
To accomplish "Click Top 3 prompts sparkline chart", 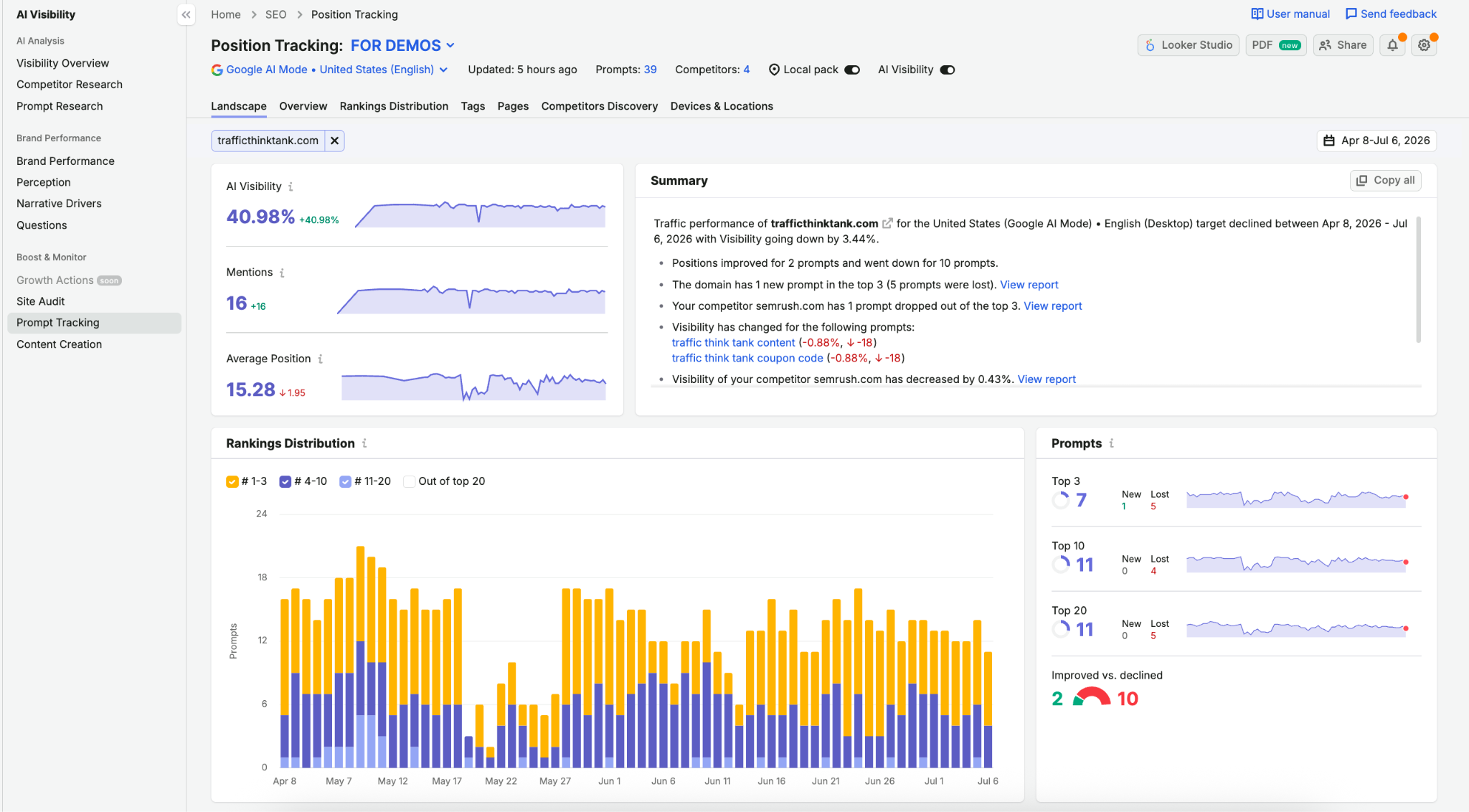I will click(1297, 499).
